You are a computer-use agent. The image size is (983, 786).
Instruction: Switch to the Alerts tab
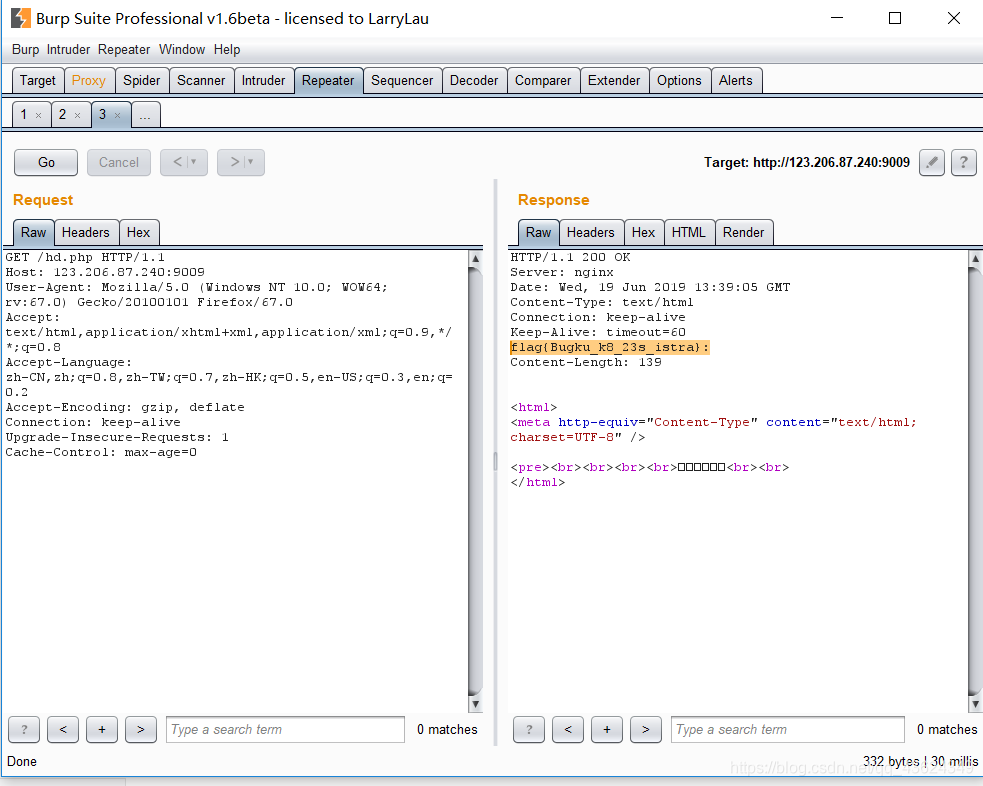pyautogui.click(x=735, y=80)
